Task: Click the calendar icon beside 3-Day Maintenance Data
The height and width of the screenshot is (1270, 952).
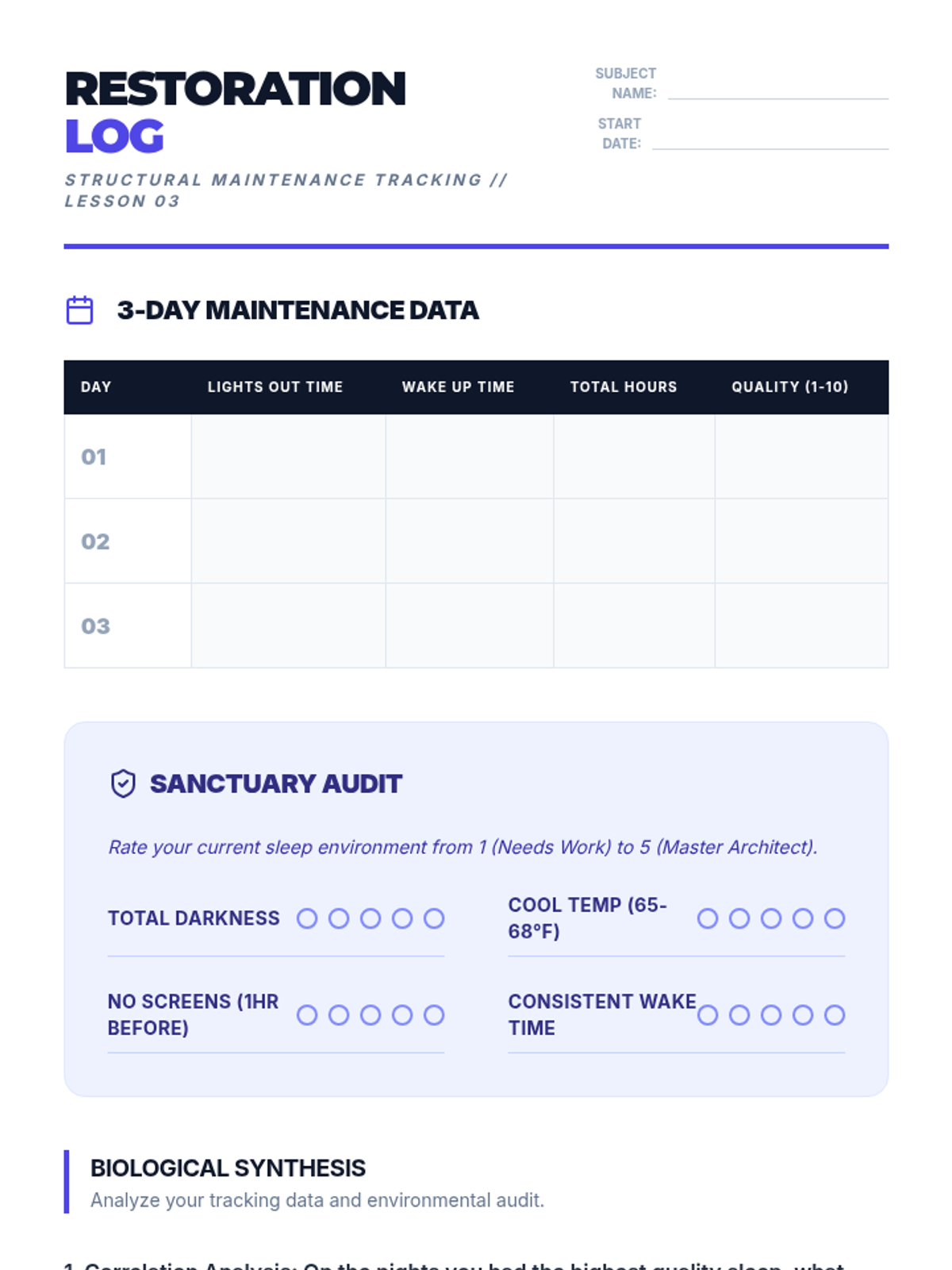Action: coord(79,310)
